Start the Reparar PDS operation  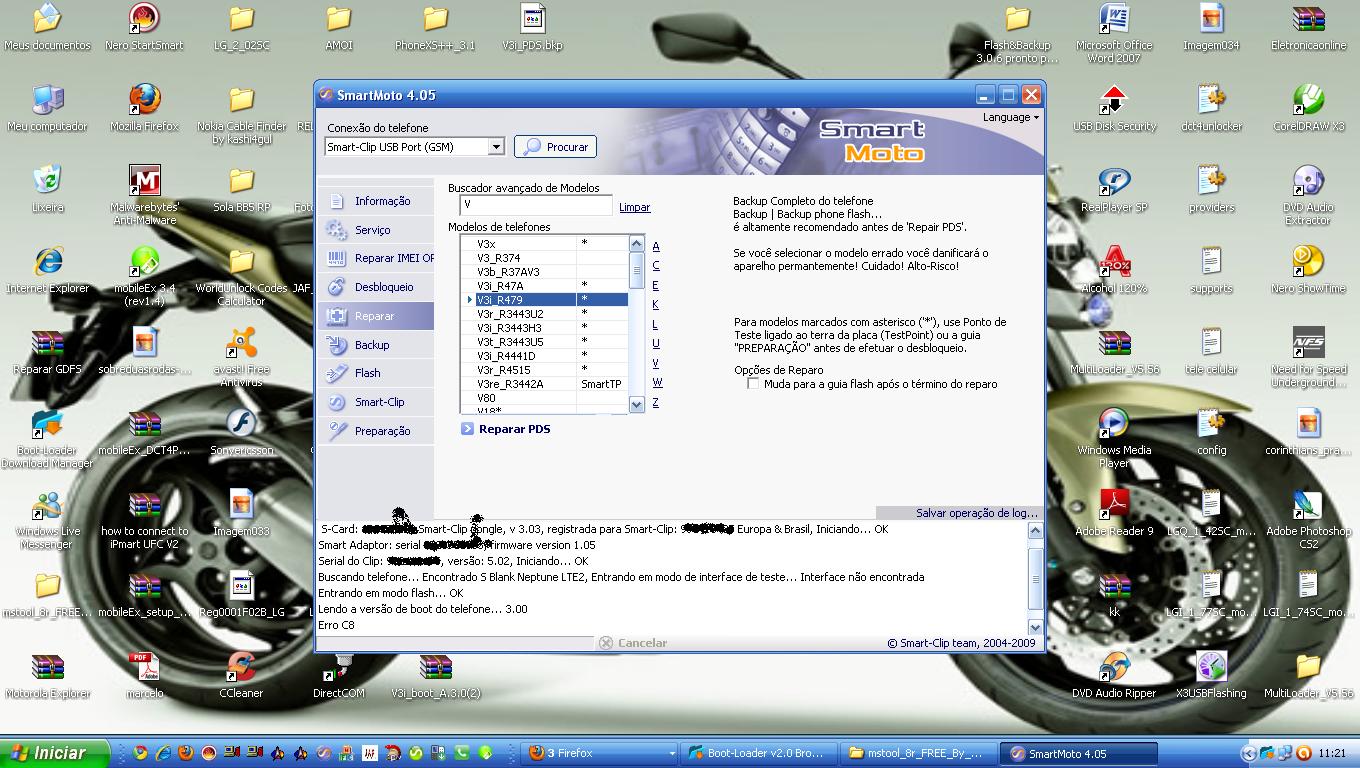pyautogui.click(x=506, y=429)
